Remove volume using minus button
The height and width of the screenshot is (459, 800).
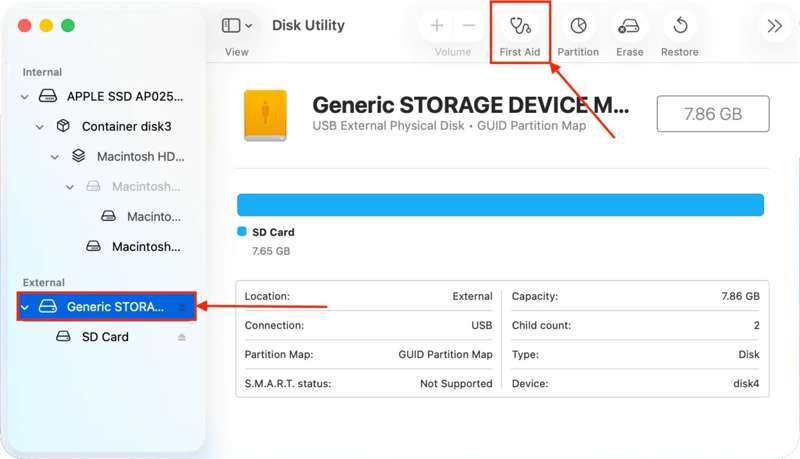(468, 26)
